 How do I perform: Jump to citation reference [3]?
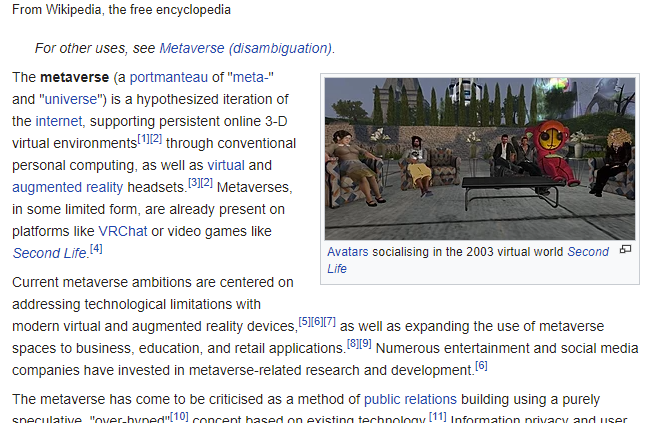194,182
